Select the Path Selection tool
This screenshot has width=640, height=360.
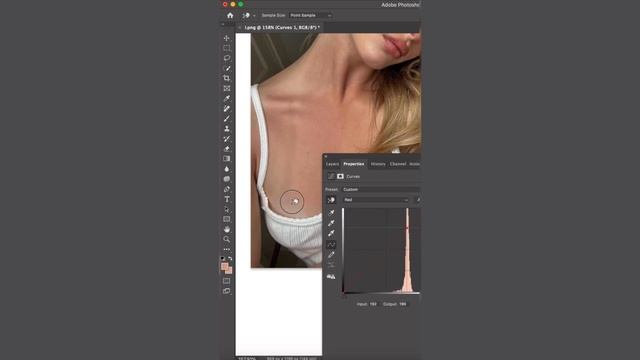coord(227,209)
